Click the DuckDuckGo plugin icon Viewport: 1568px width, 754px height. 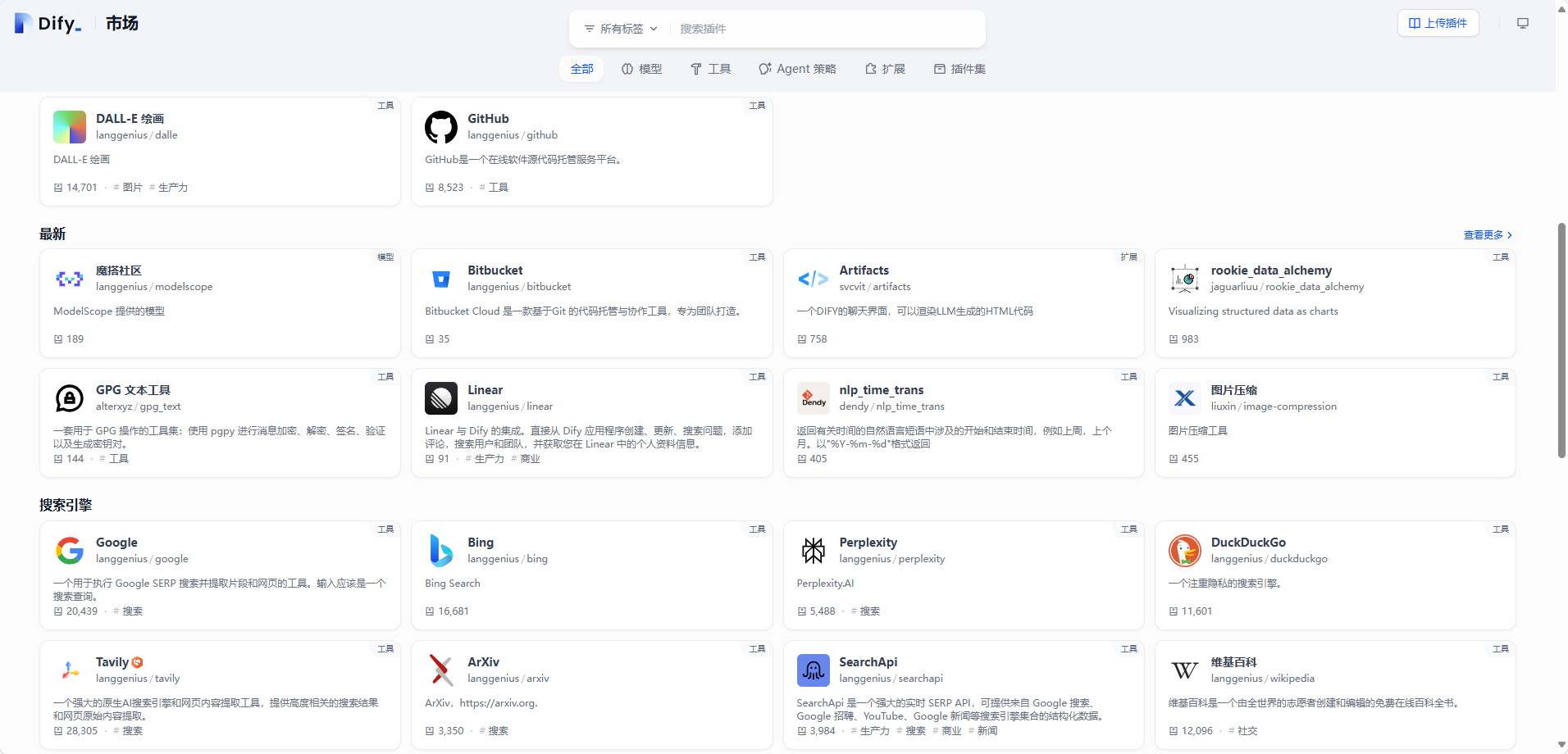pos(1184,551)
